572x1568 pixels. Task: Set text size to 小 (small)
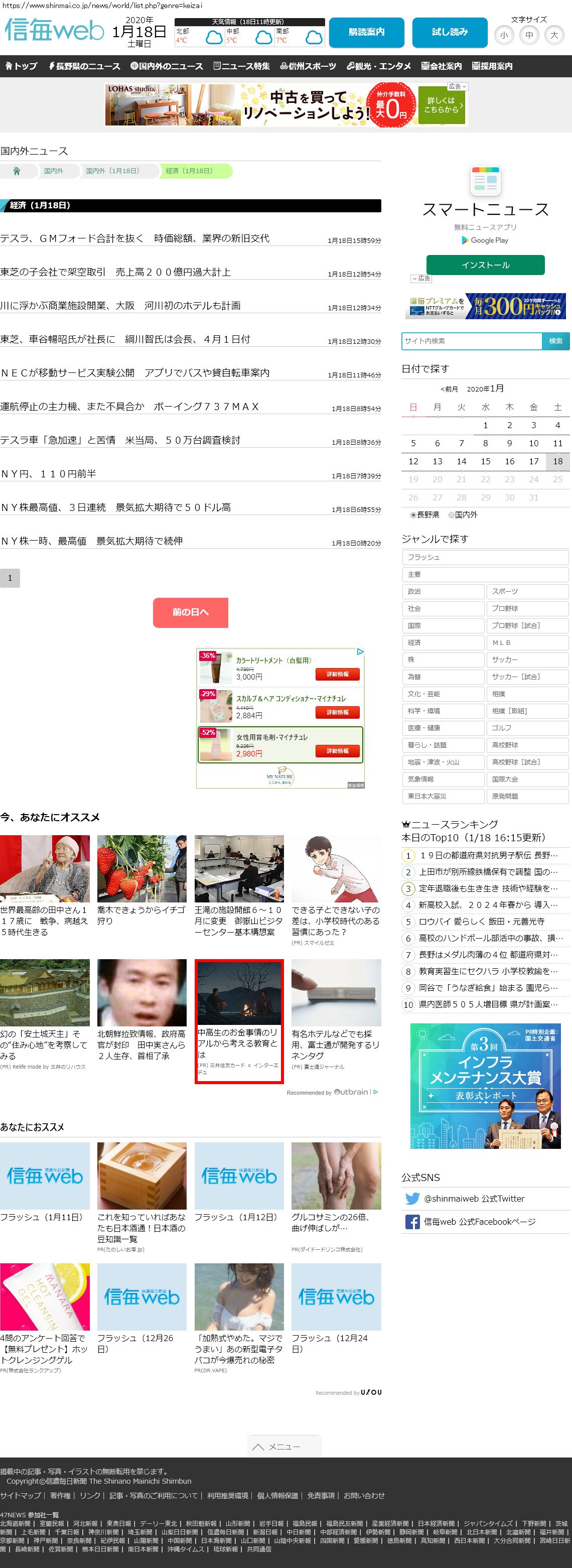click(504, 35)
